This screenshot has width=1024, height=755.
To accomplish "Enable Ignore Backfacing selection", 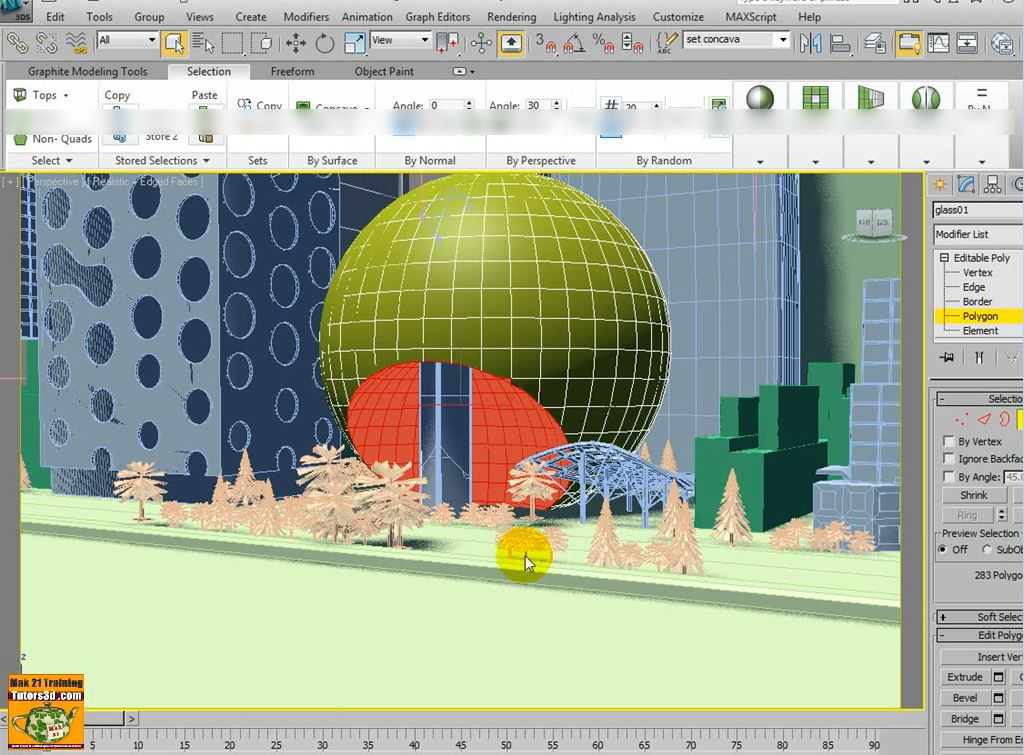I will (x=948, y=457).
